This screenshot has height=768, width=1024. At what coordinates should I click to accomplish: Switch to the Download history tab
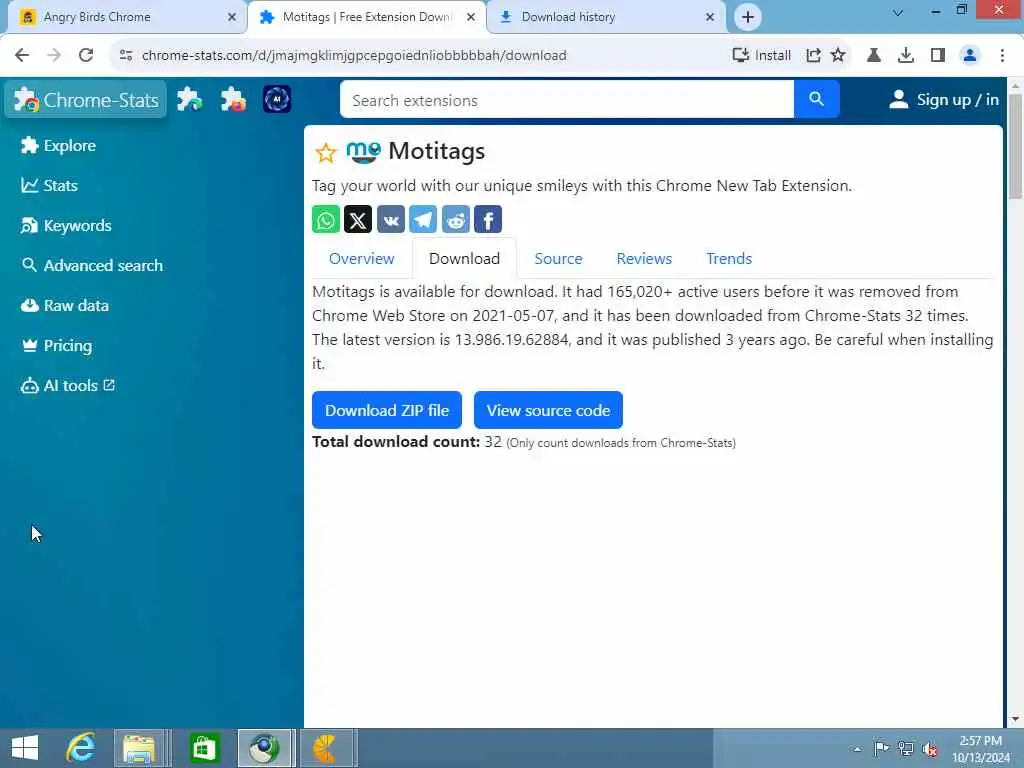[606, 17]
